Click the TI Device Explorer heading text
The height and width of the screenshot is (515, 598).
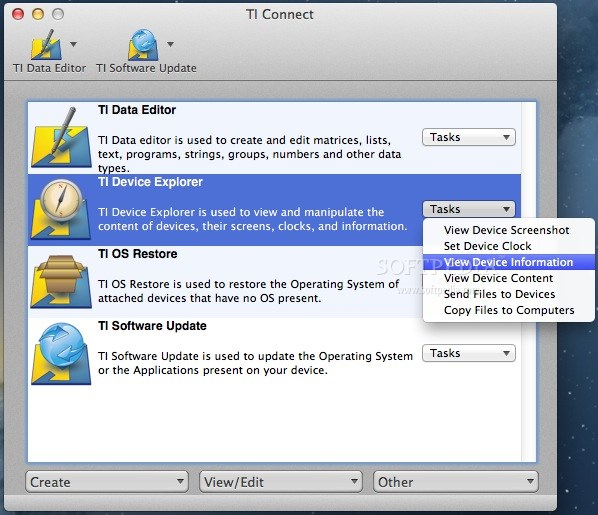pos(150,182)
